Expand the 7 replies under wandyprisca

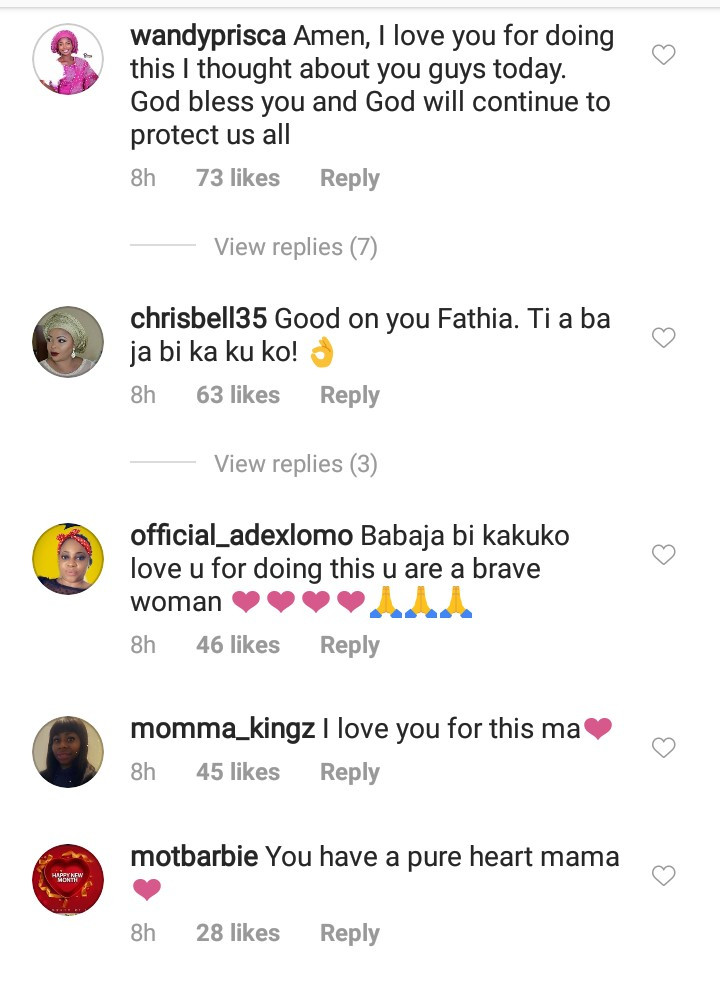[295, 247]
